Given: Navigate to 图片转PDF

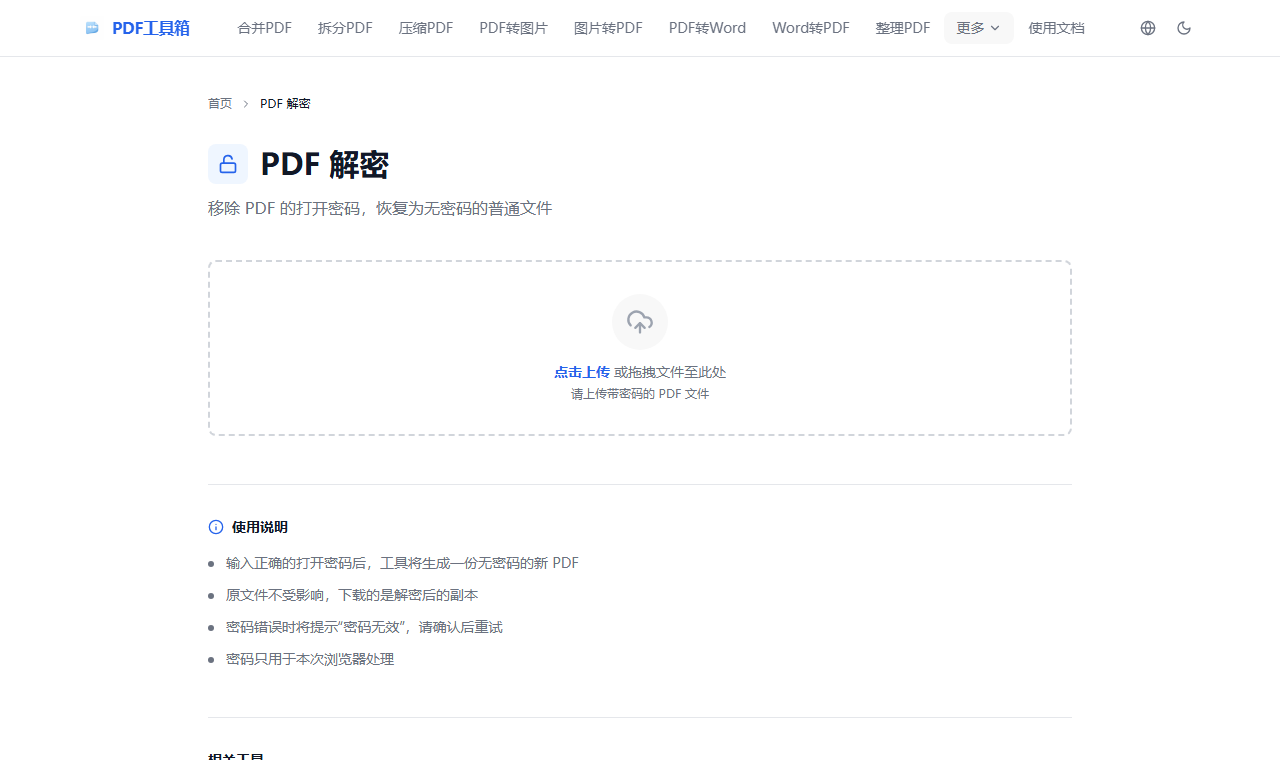Looking at the screenshot, I should (608, 28).
